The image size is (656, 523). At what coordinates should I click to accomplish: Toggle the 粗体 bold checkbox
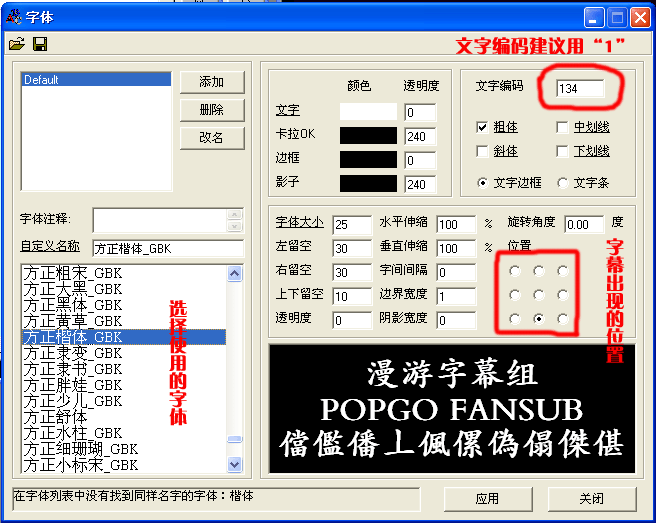point(482,127)
